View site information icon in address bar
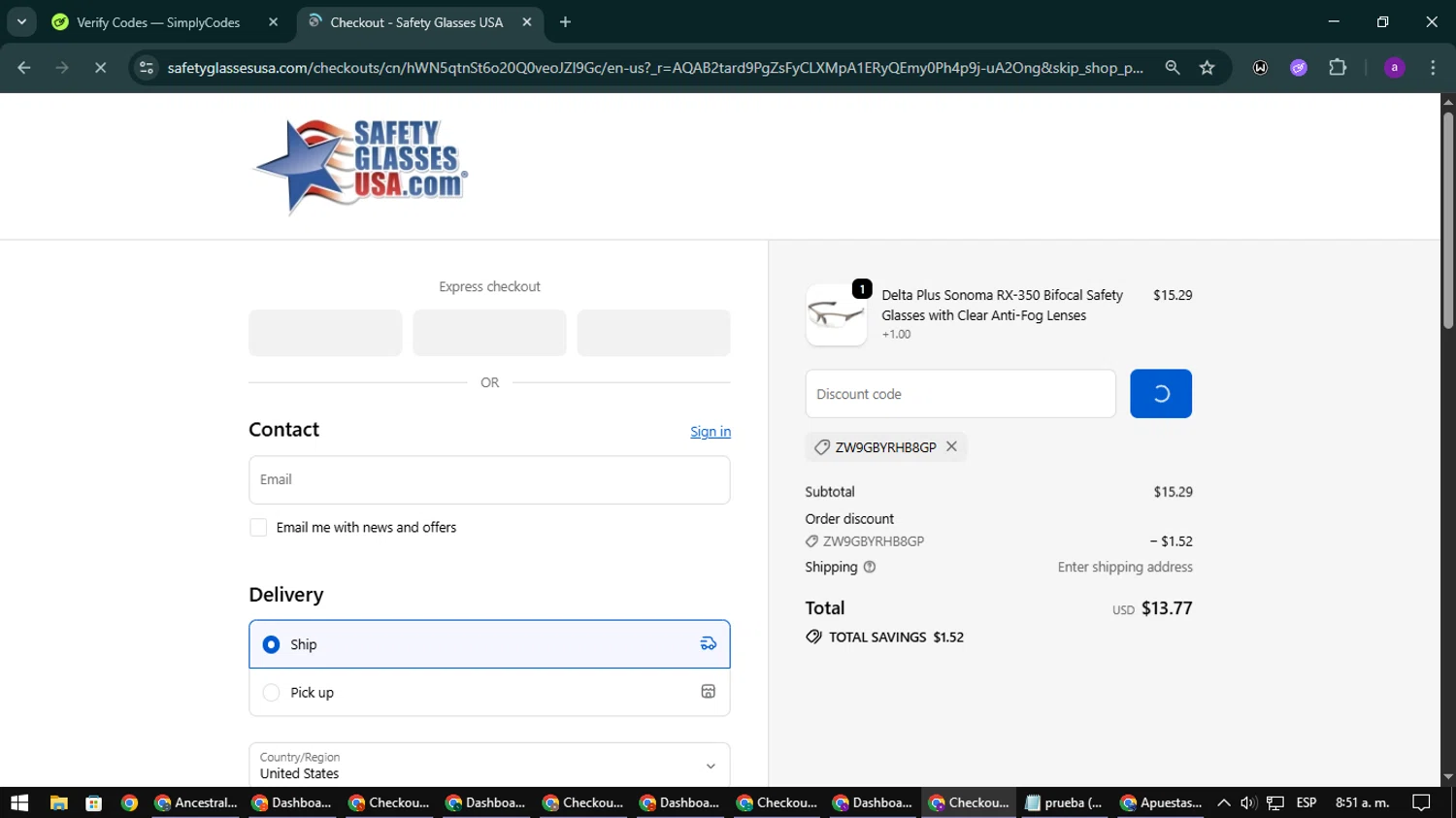 [x=147, y=68]
